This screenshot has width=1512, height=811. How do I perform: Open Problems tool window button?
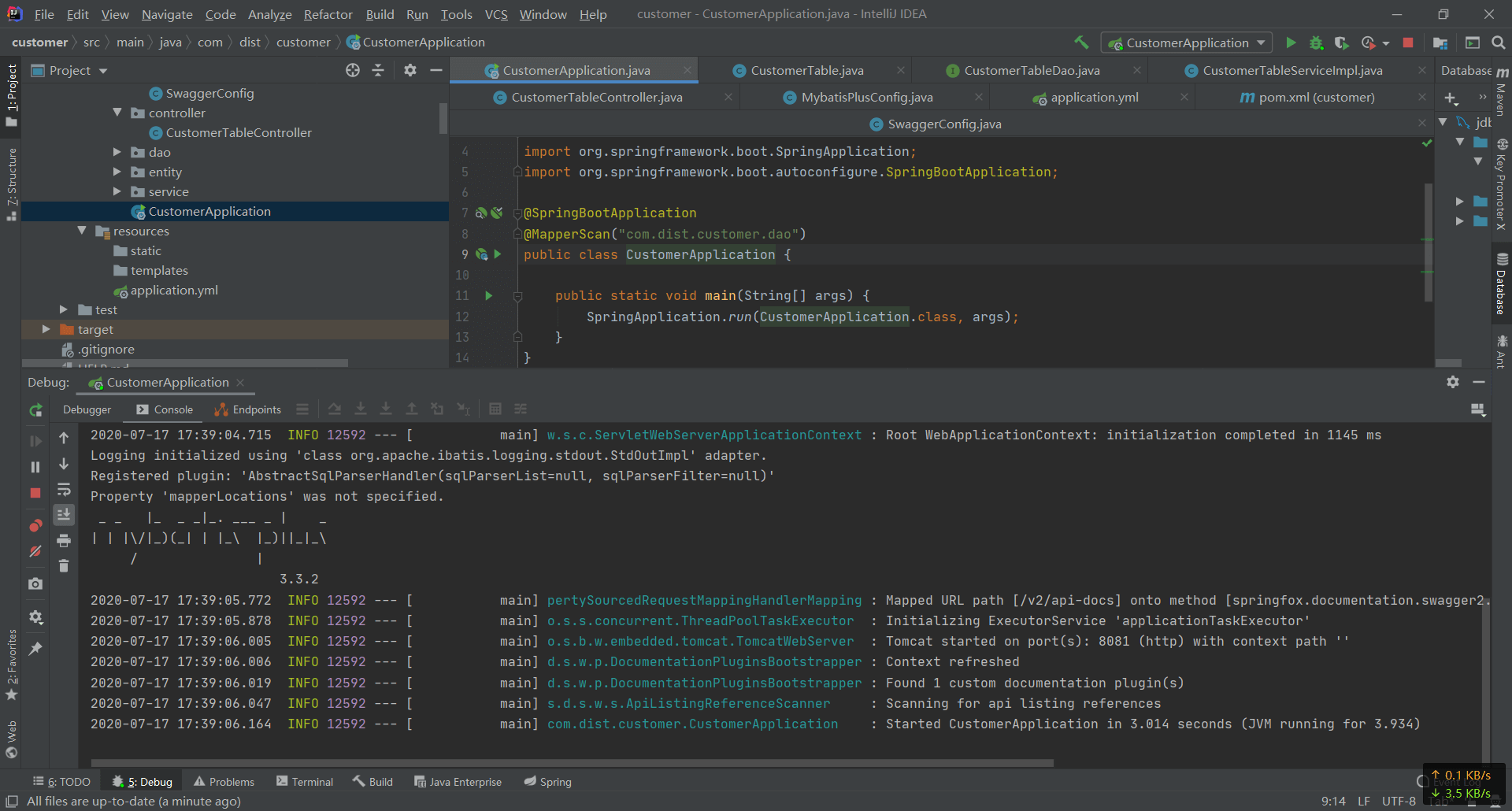click(224, 782)
